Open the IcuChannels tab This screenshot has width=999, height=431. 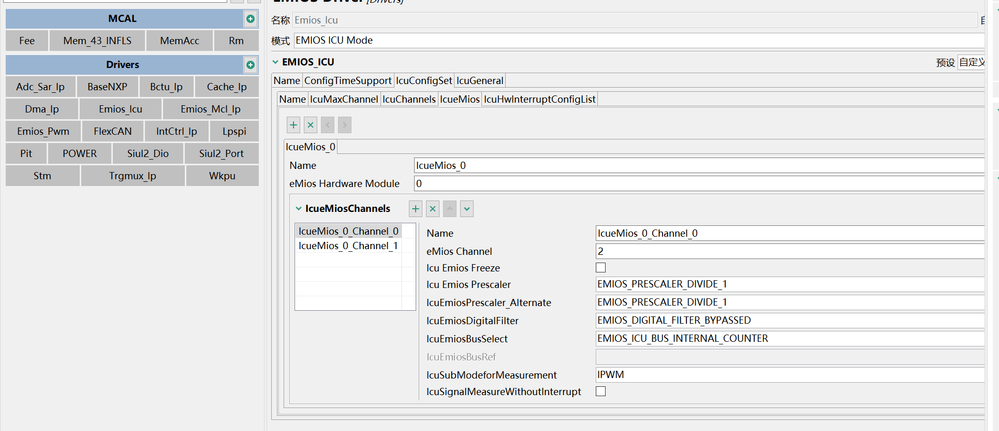pyautogui.click(x=409, y=99)
